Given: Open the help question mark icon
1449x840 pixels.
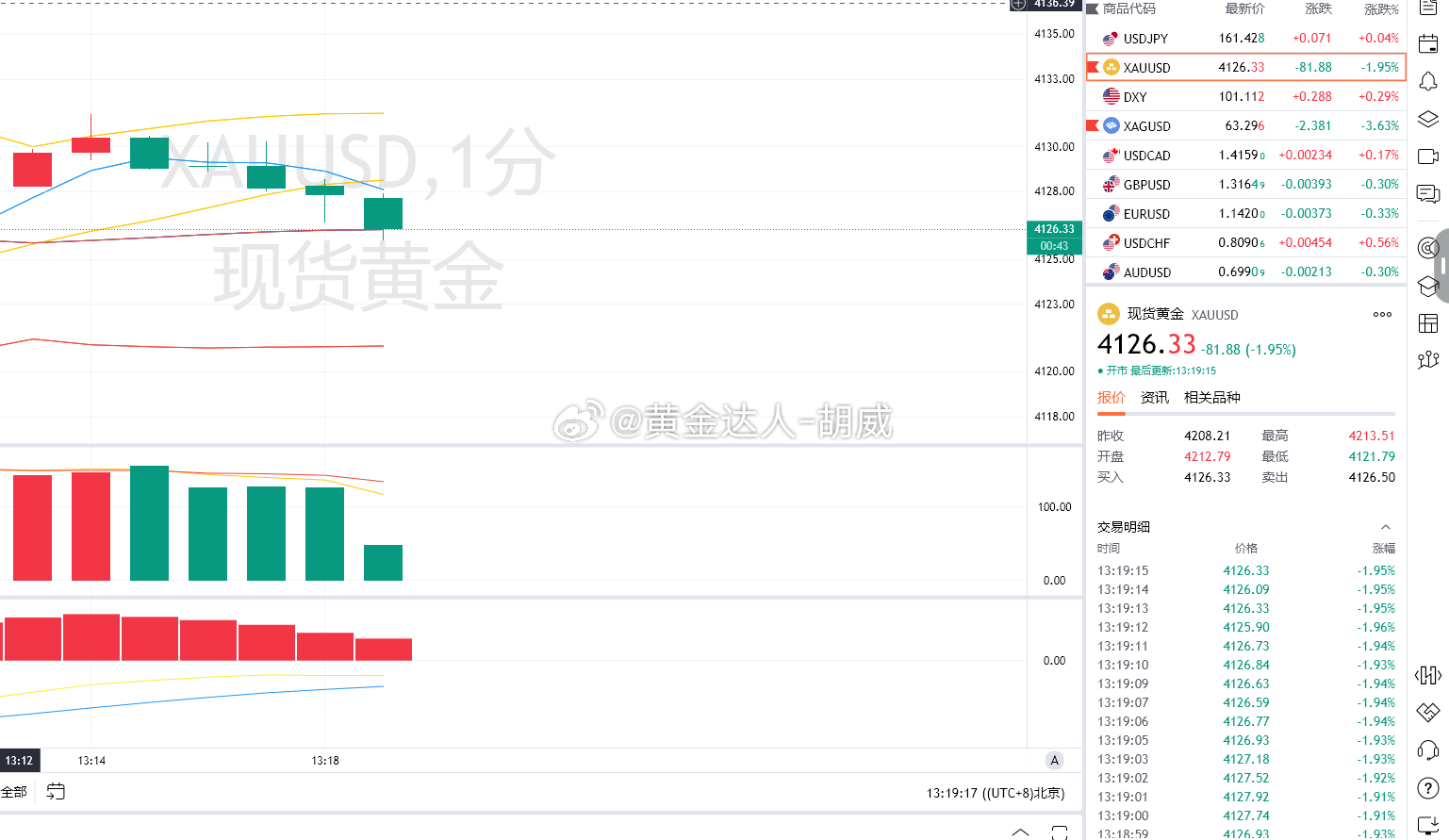Looking at the screenshot, I should coord(1428,788).
